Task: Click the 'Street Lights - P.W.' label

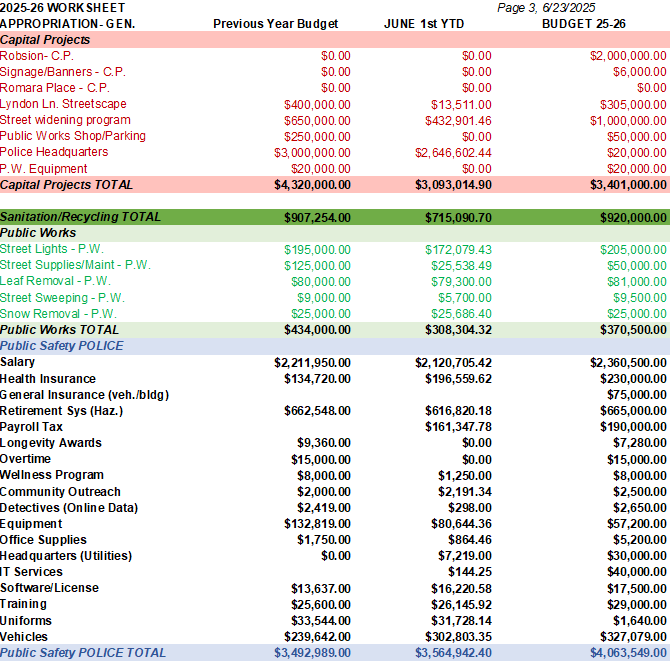Action: point(52,249)
